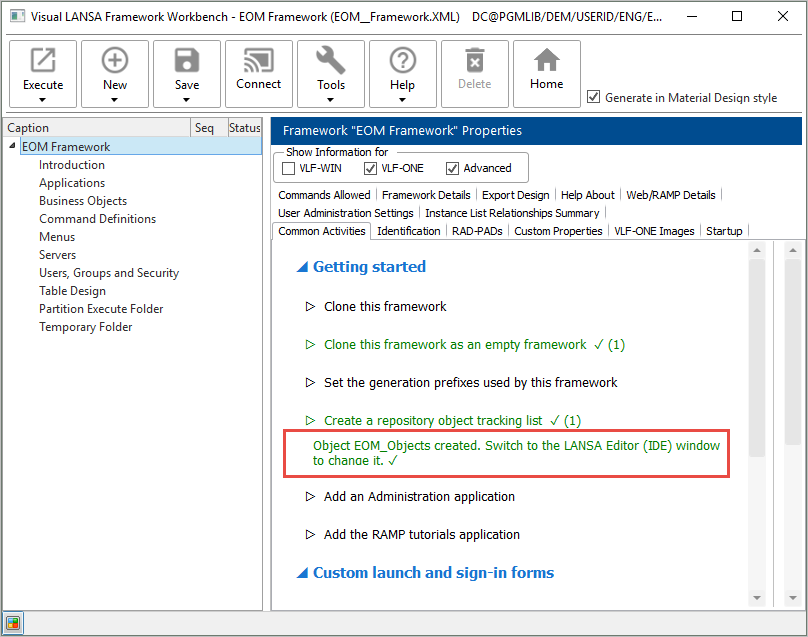The image size is (808, 637).
Task: Uncheck the Advanced checkbox
Action: point(452,169)
